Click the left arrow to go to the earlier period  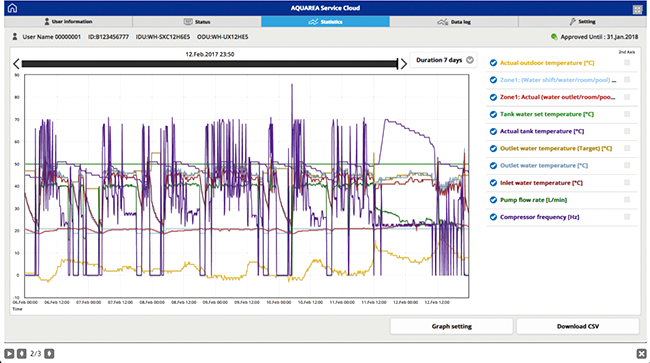click(x=16, y=64)
